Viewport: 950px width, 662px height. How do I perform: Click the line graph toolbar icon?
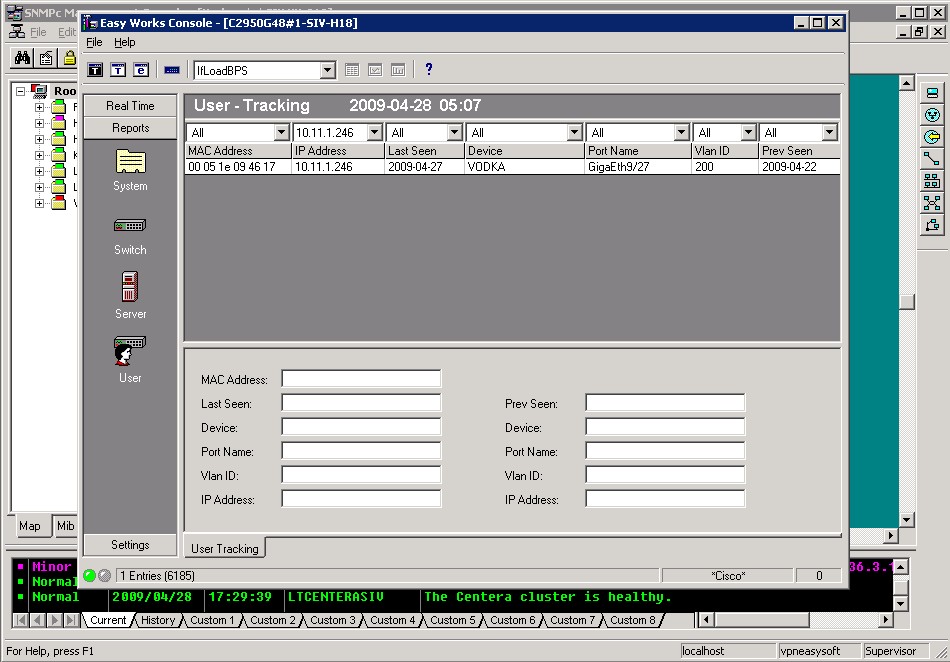click(x=375, y=70)
